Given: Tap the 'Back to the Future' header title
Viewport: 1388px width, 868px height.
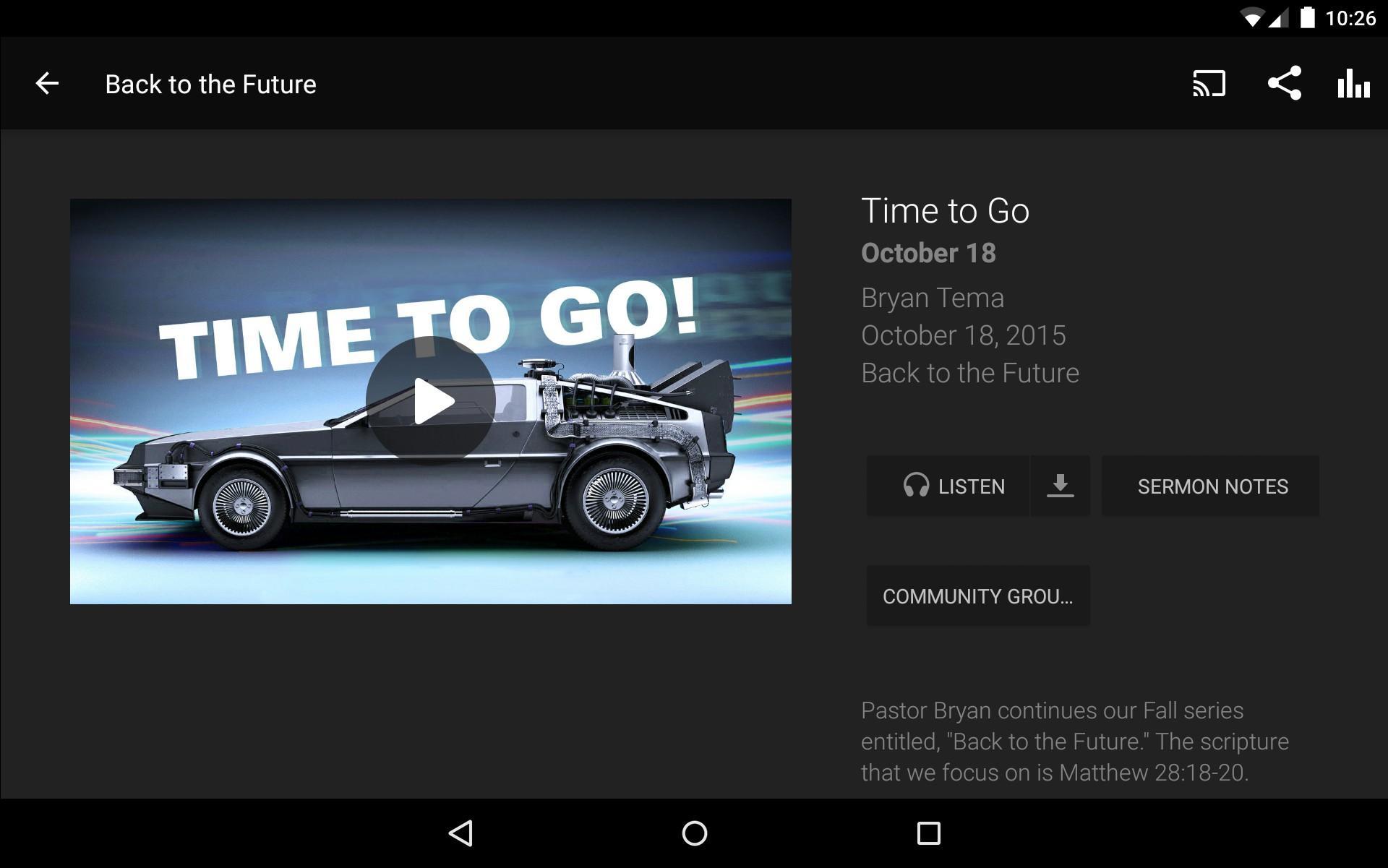Looking at the screenshot, I should click(210, 85).
